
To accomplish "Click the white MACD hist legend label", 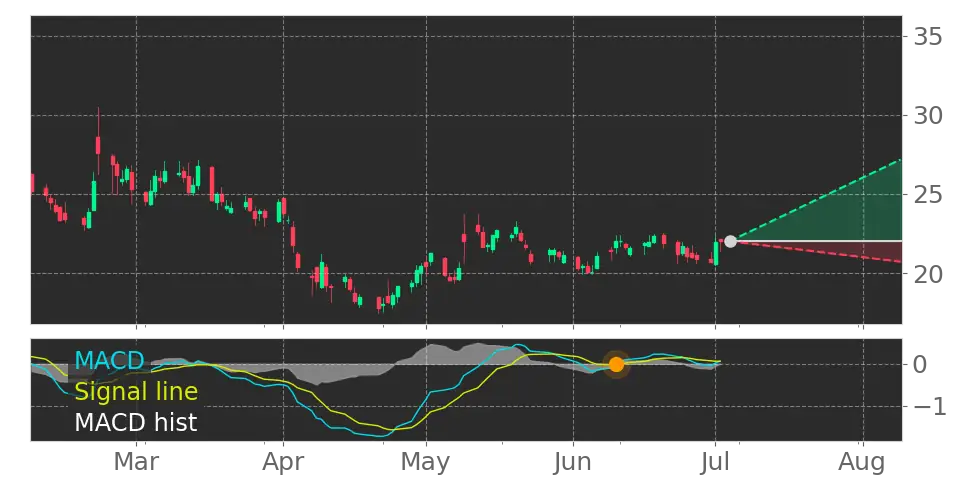I will 136,422.
